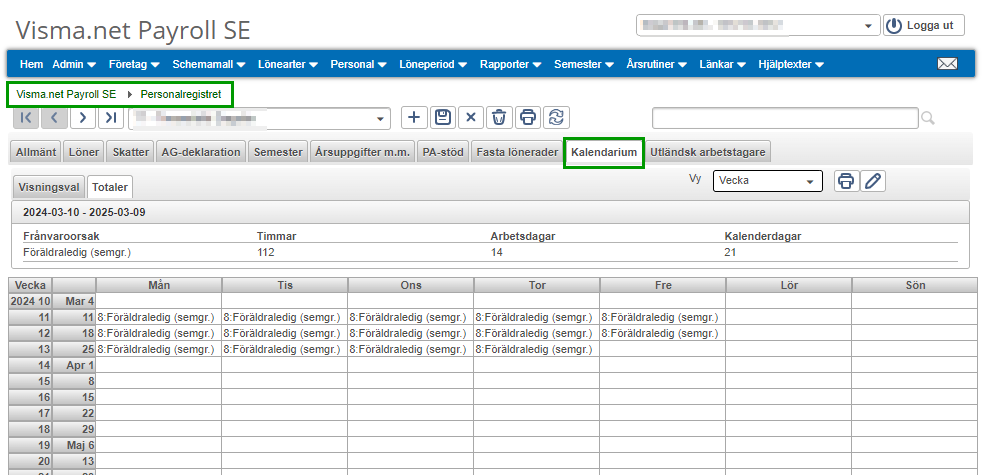Viewport: 983px width, 475px height.
Task: Select the Totaler sub-tab
Action: (110, 187)
